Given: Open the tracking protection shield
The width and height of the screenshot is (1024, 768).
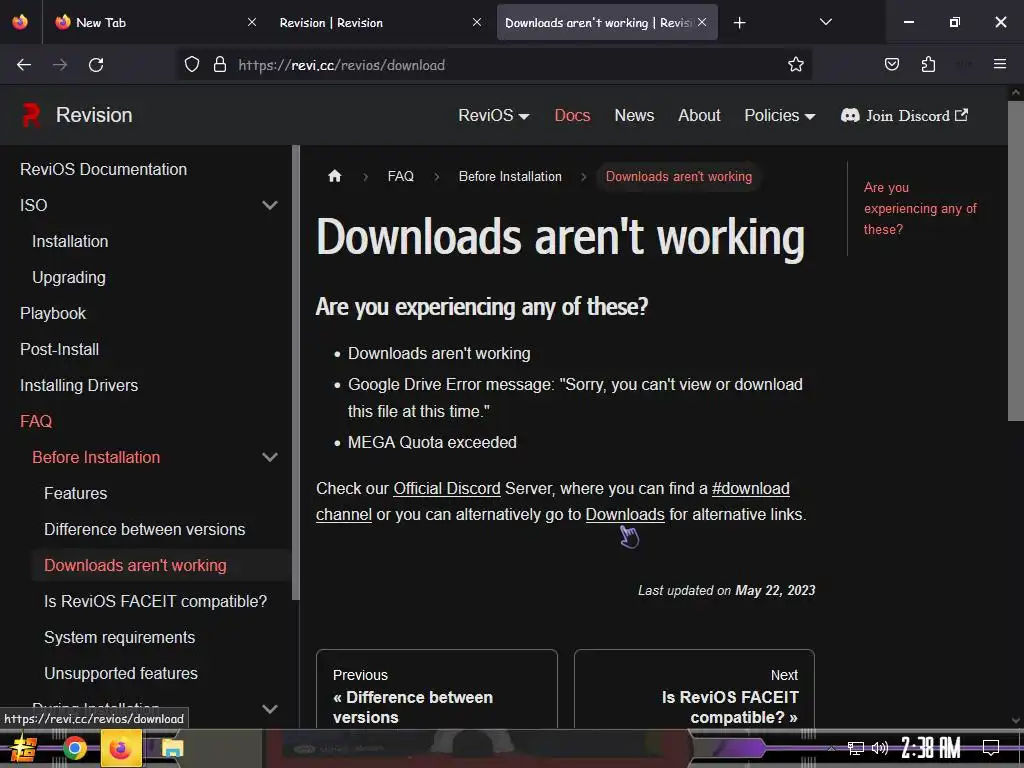Looking at the screenshot, I should coord(191,64).
